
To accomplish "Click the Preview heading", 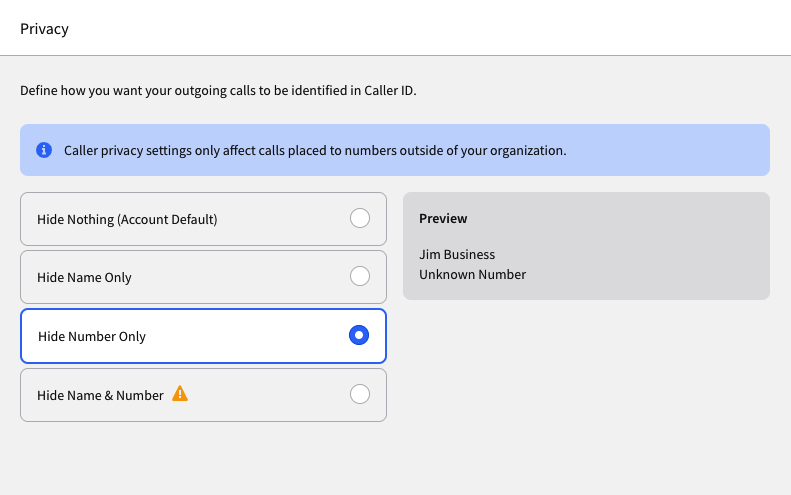I will click(x=443, y=218).
